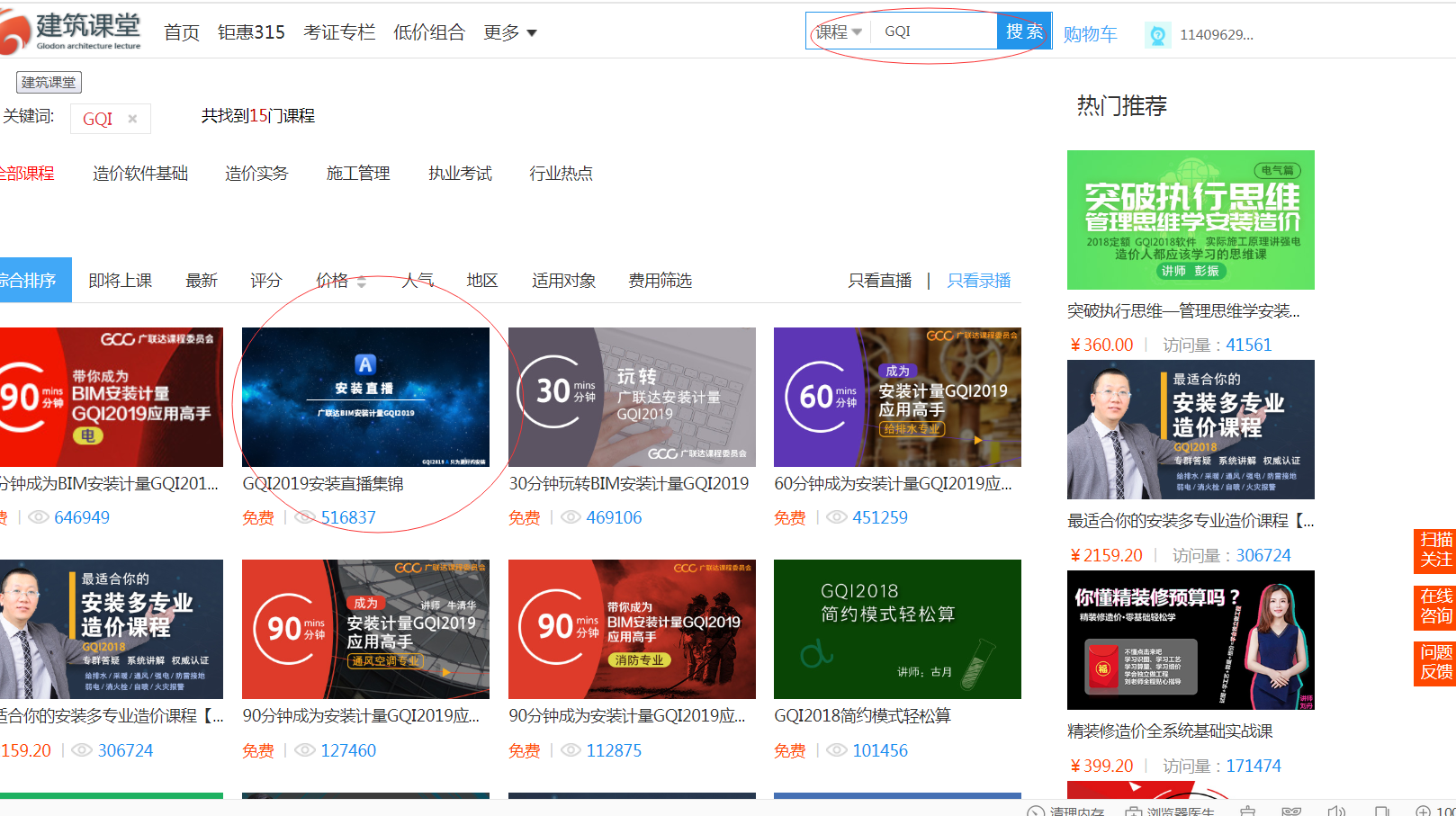The width and height of the screenshot is (1456, 816).
Task: Open 在线咨询 side button
Action: (1435, 606)
